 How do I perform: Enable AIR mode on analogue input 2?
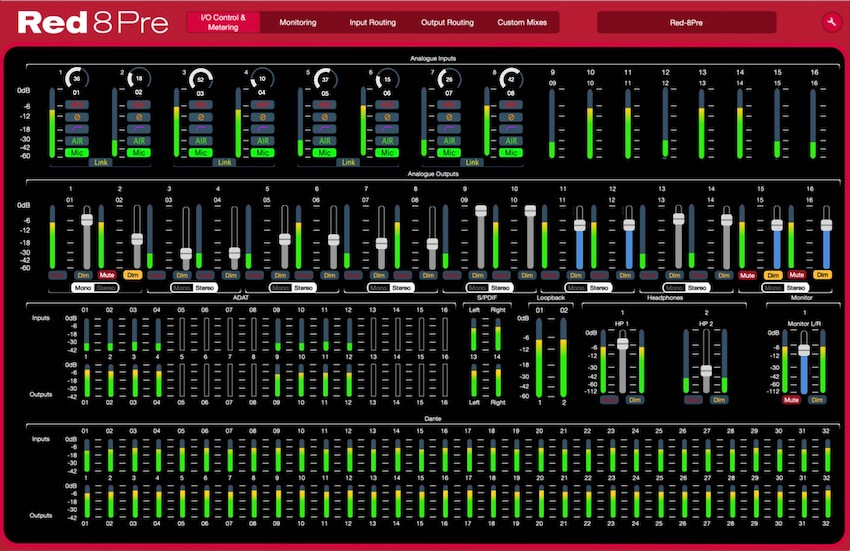coord(139,141)
